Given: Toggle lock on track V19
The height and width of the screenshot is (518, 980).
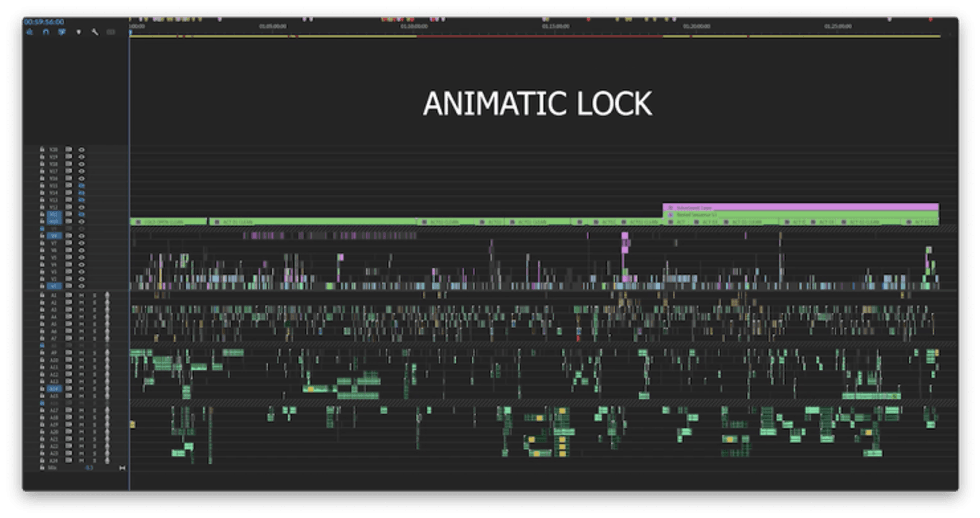Looking at the screenshot, I should (42, 157).
